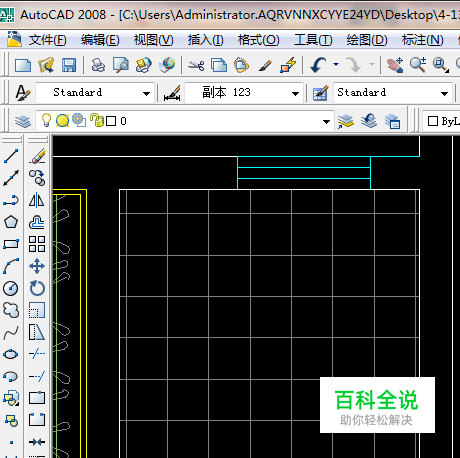Toggle layer 0 freeze sun icon
The image size is (460, 458).
pyautogui.click(x=62, y=121)
